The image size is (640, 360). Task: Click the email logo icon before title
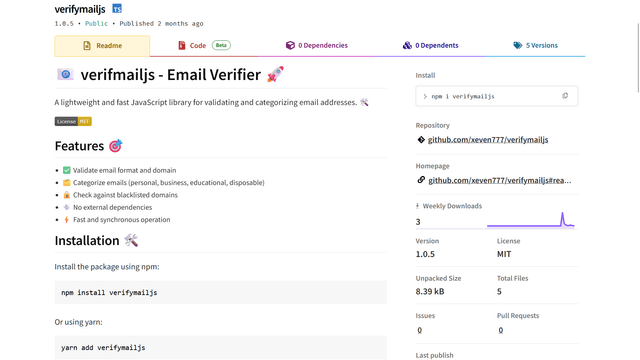[65, 74]
